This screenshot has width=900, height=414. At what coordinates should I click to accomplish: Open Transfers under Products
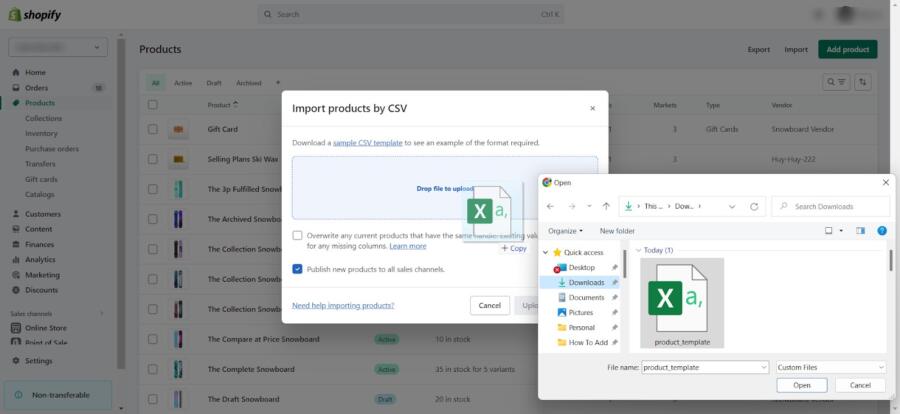coord(40,164)
